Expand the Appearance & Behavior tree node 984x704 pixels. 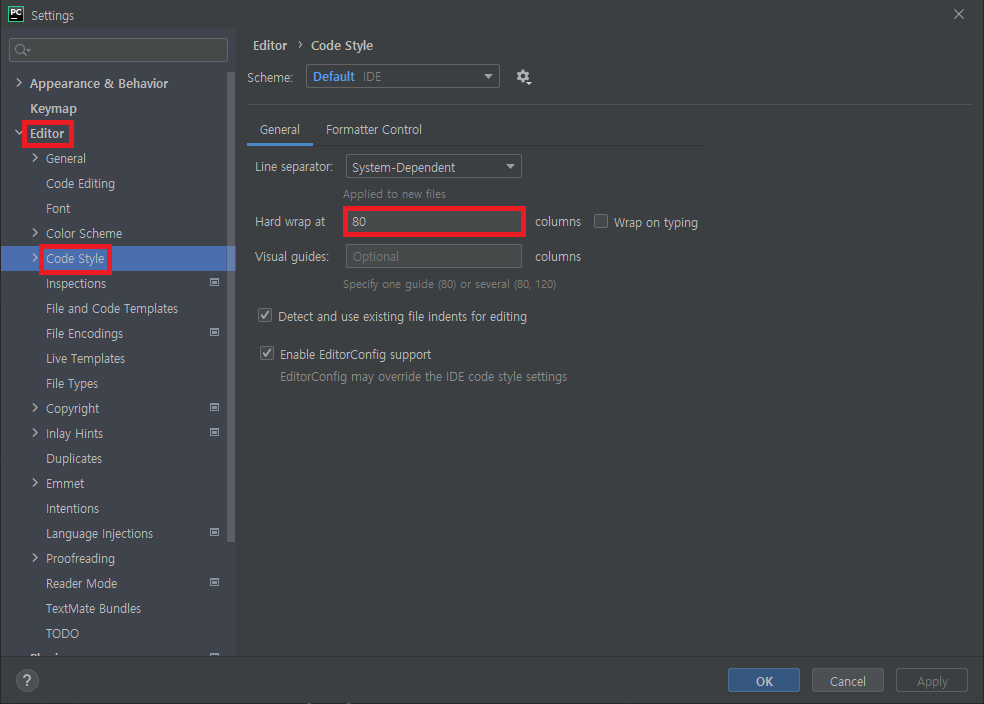coord(19,83)
